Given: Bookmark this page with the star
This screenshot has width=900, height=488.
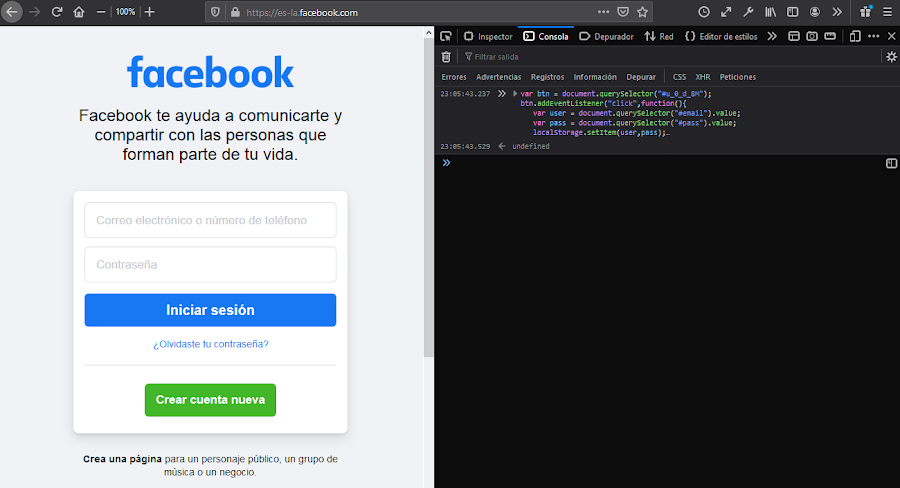Looking at the screenshot, I should click(x=642, y=12).
